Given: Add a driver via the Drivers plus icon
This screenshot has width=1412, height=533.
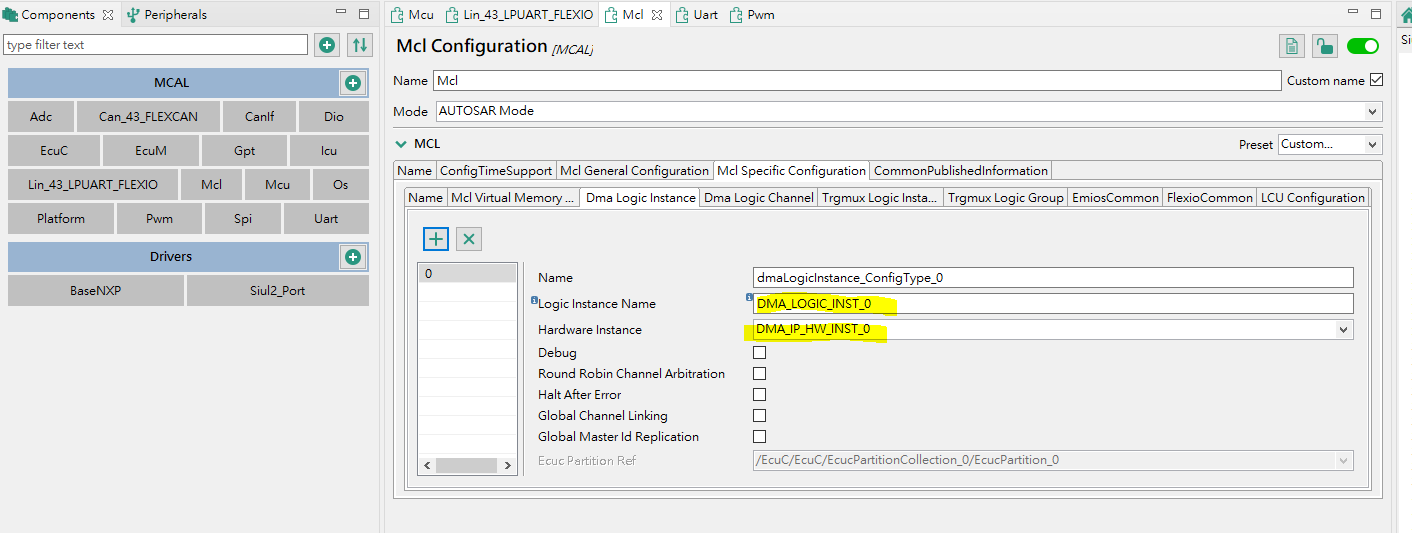Looking at the screenshot, I should (353, 257).
